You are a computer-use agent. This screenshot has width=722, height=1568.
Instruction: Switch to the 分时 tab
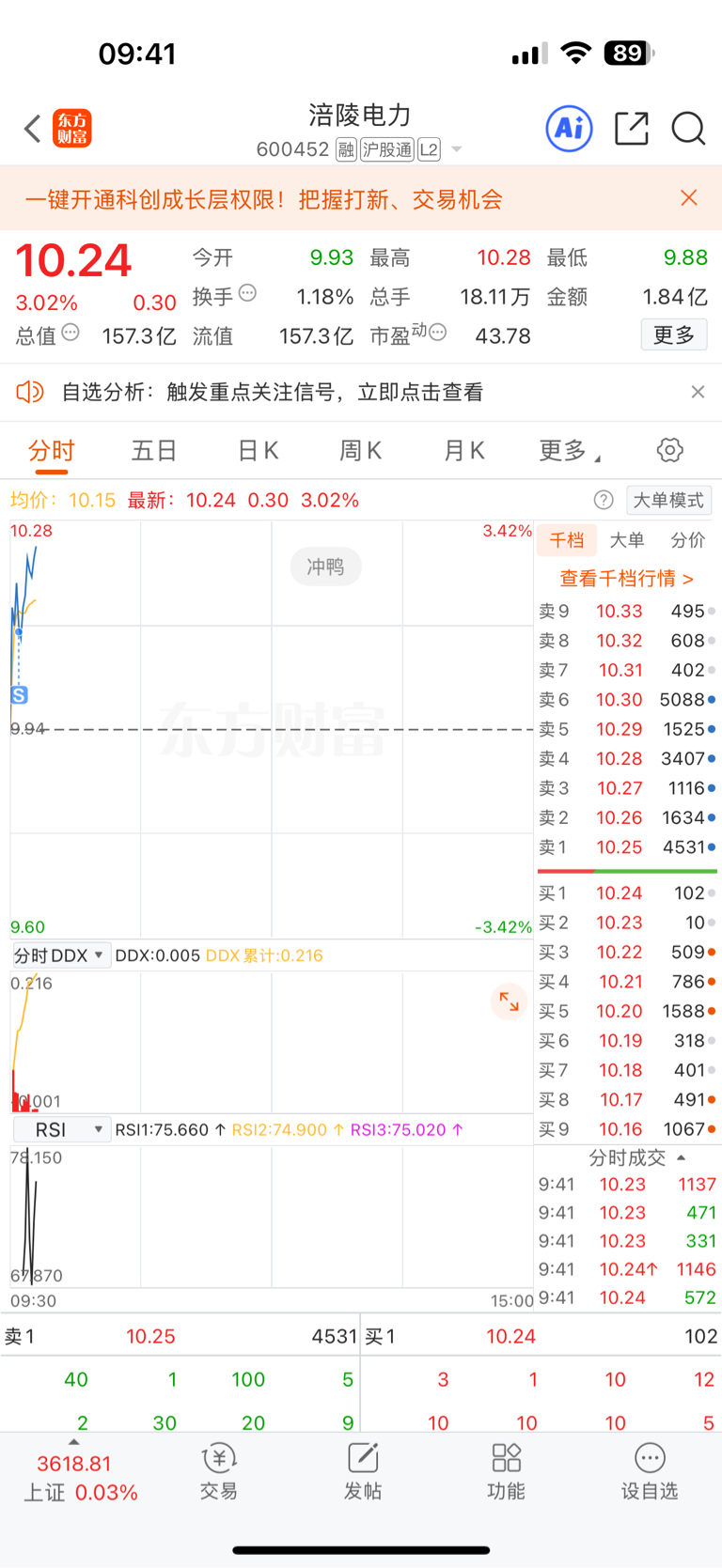(51, 451)
